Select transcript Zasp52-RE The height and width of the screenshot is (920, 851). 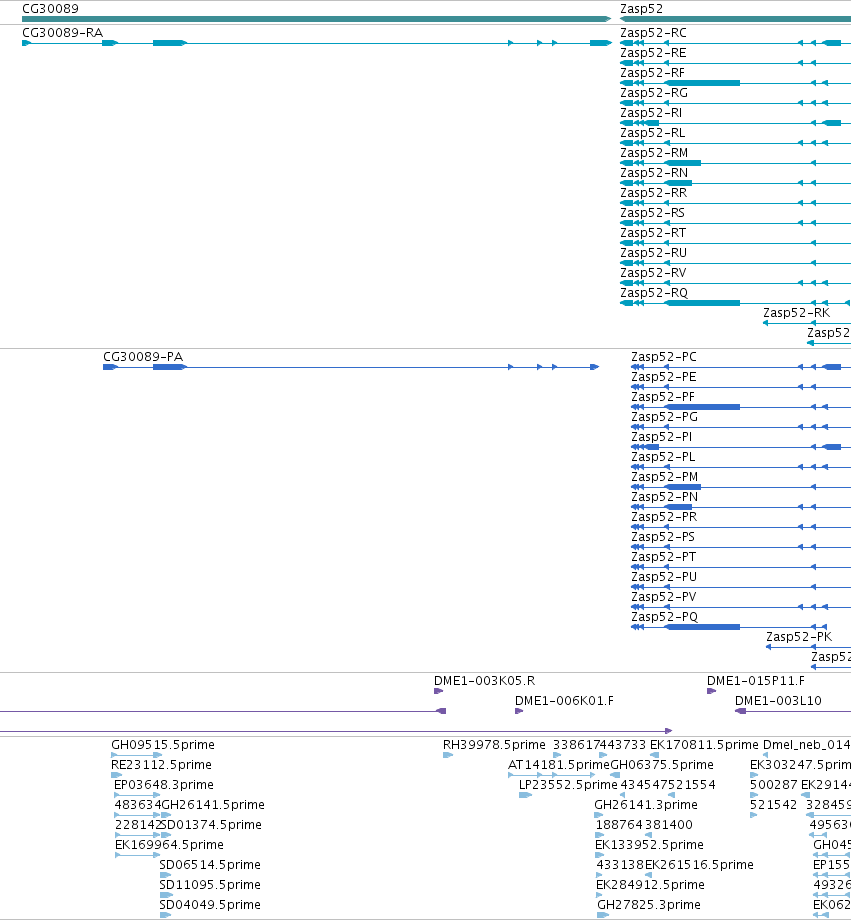coord(653,53)
